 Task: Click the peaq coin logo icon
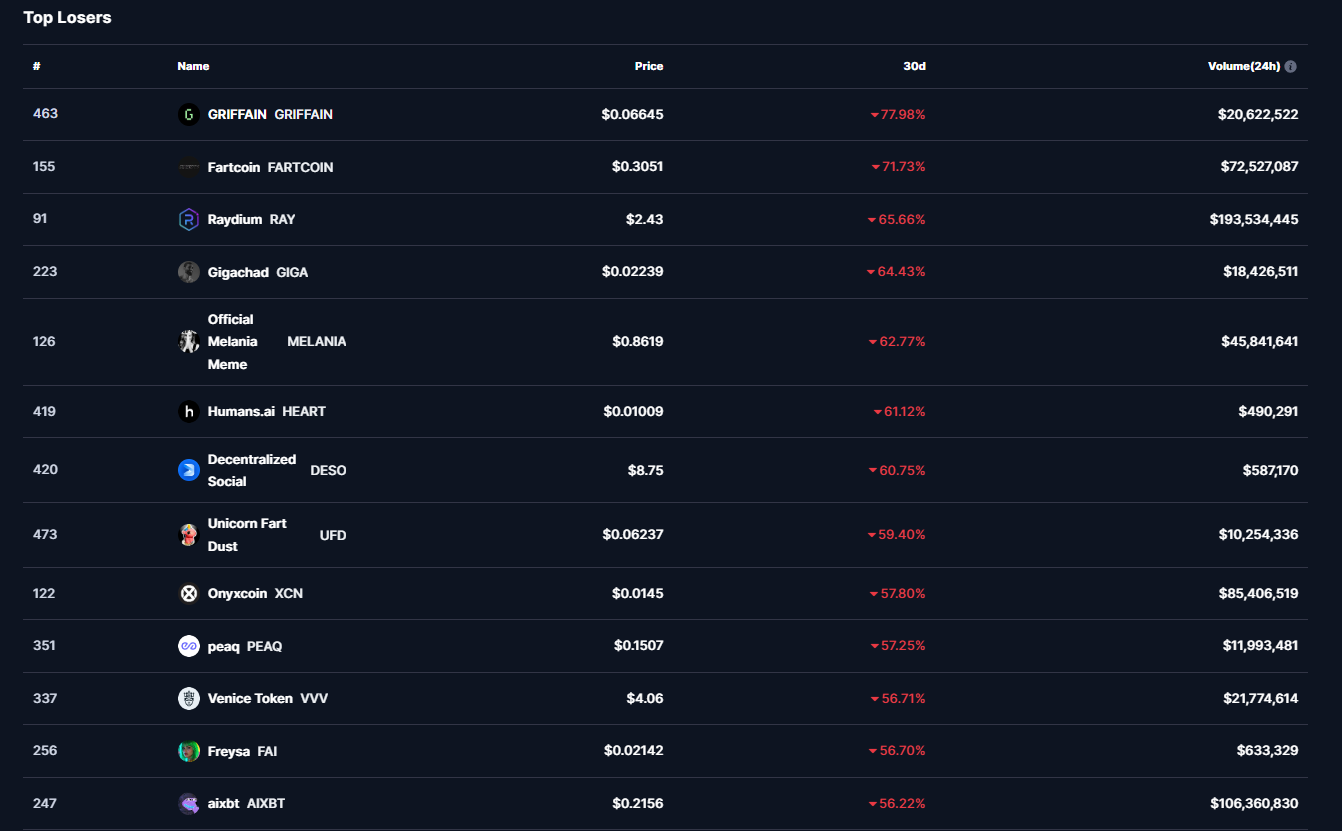[x=188, y=646]
